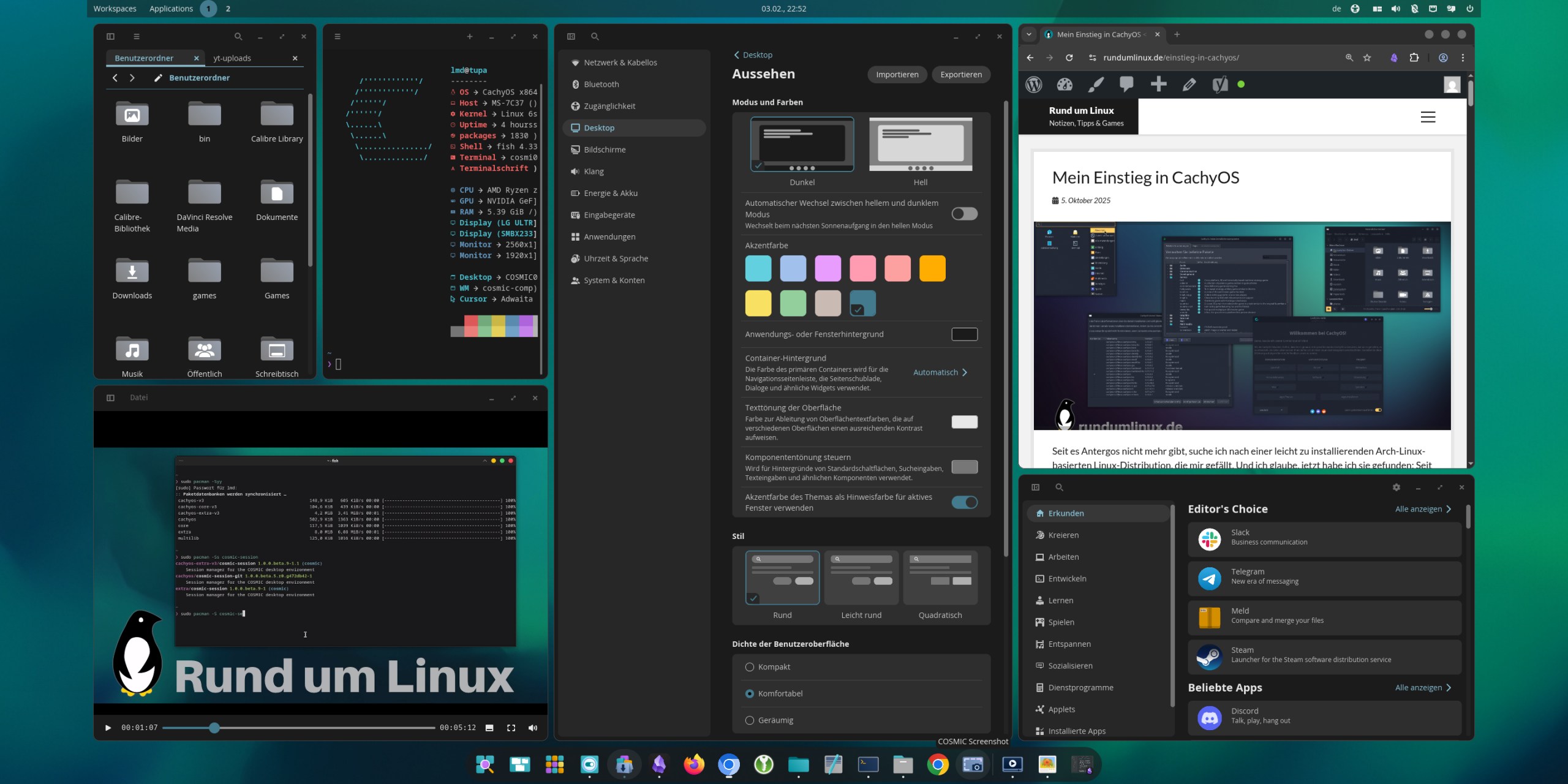This screenshot has height=784, width=1568.
Task: Open the WordPress dashboard speedometer icon
Action: click(1065, 85)
